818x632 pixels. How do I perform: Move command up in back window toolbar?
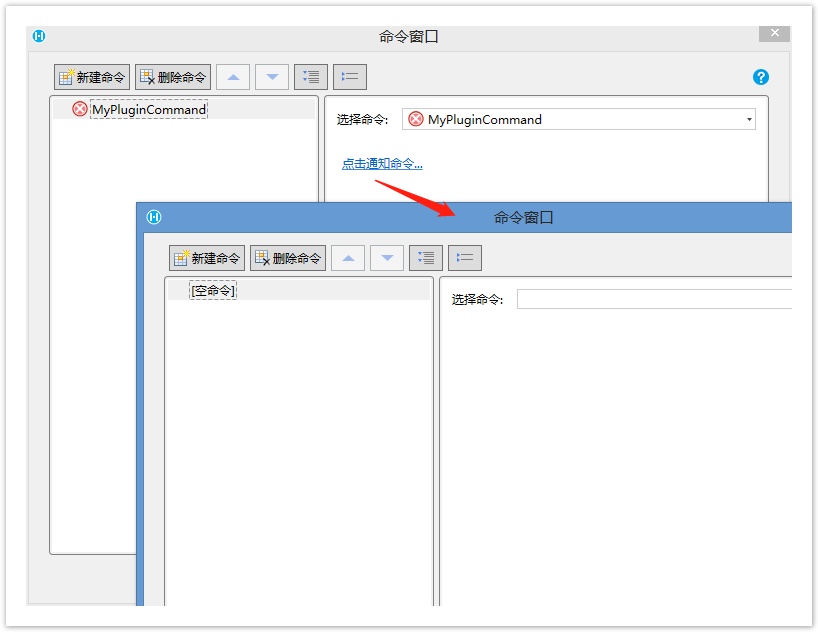(x=233, y=77)
